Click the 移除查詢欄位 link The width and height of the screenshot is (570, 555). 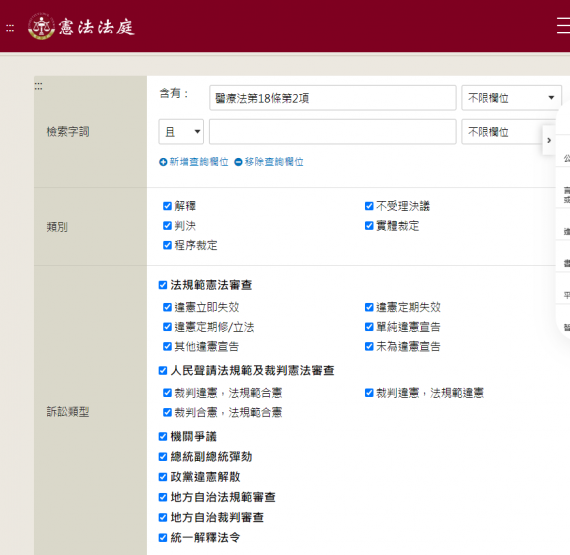(274, 162)
